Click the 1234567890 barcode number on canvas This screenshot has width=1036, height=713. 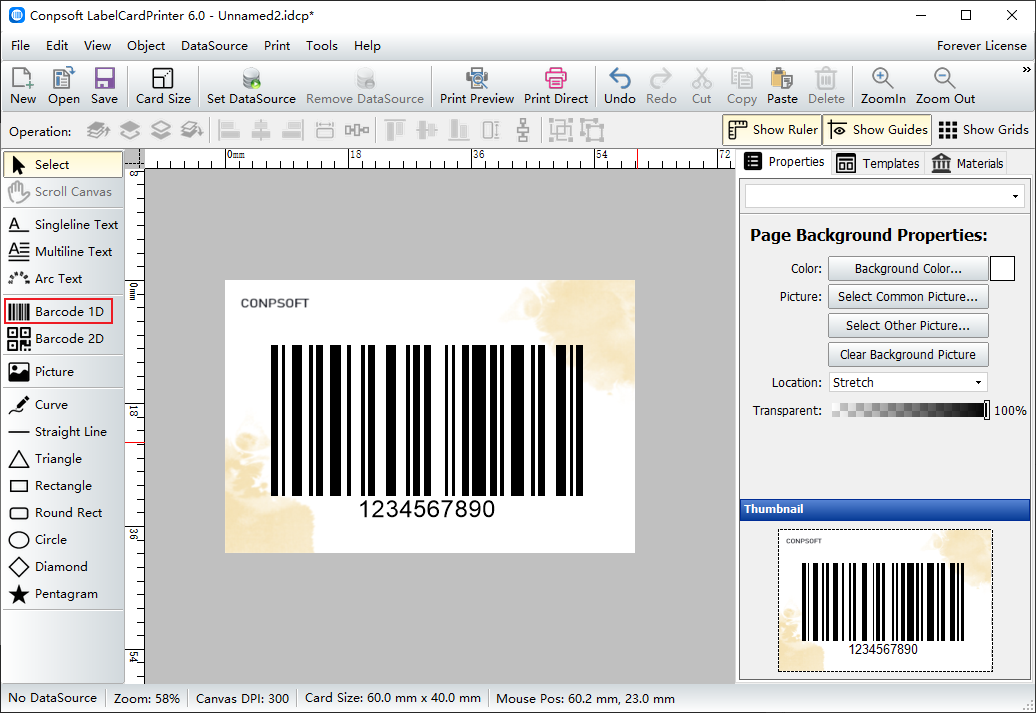pyautogui.click(x=427, y=509)
